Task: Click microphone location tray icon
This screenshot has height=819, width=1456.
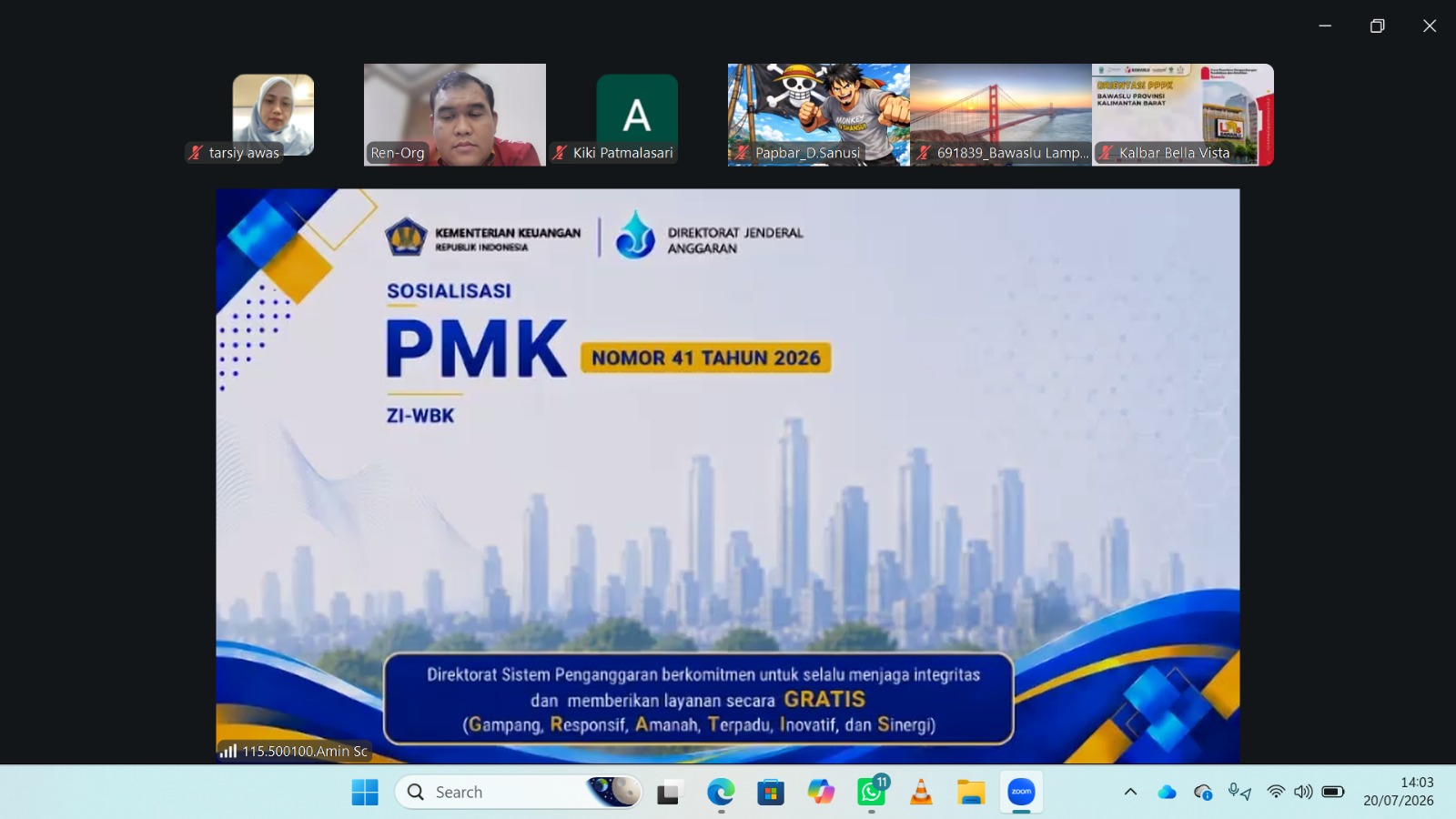Action: pyautogui.click(x=1239, y=792)
